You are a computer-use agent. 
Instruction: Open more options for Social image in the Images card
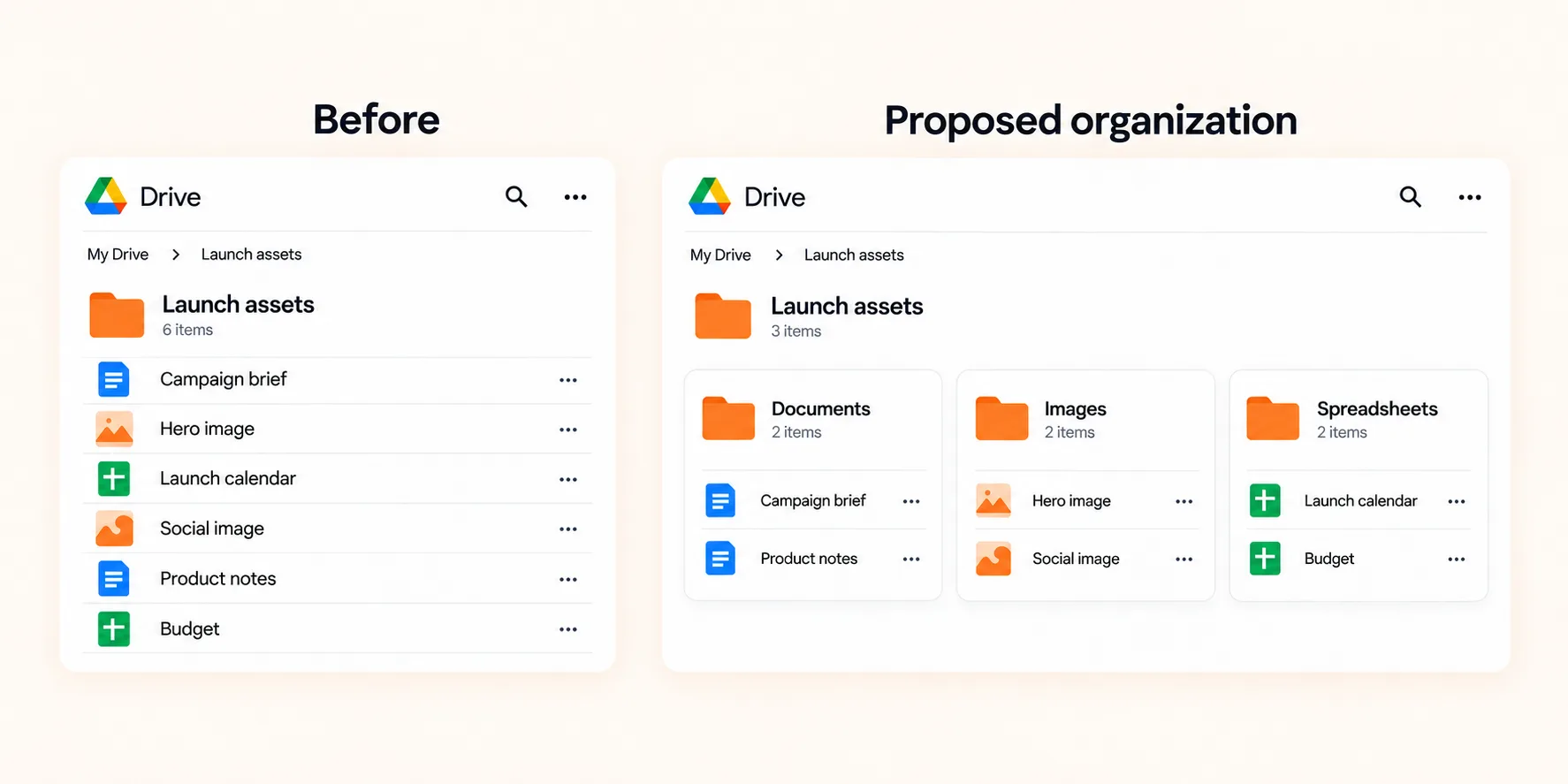(x=1184, y=559)
